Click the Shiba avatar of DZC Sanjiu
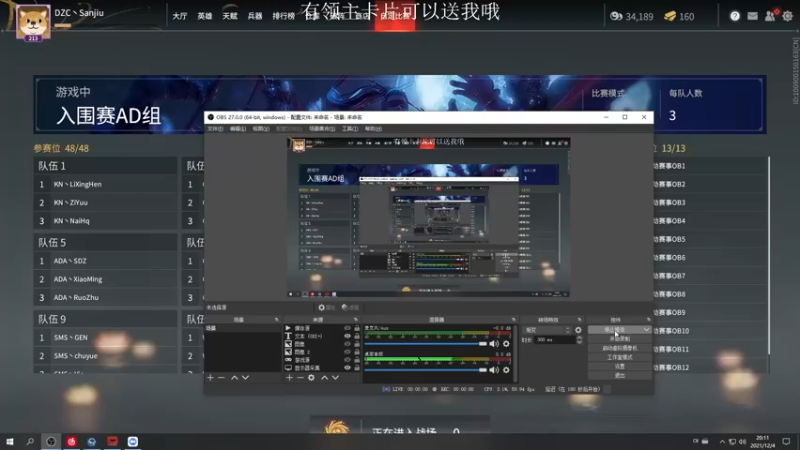 [33, 22]
